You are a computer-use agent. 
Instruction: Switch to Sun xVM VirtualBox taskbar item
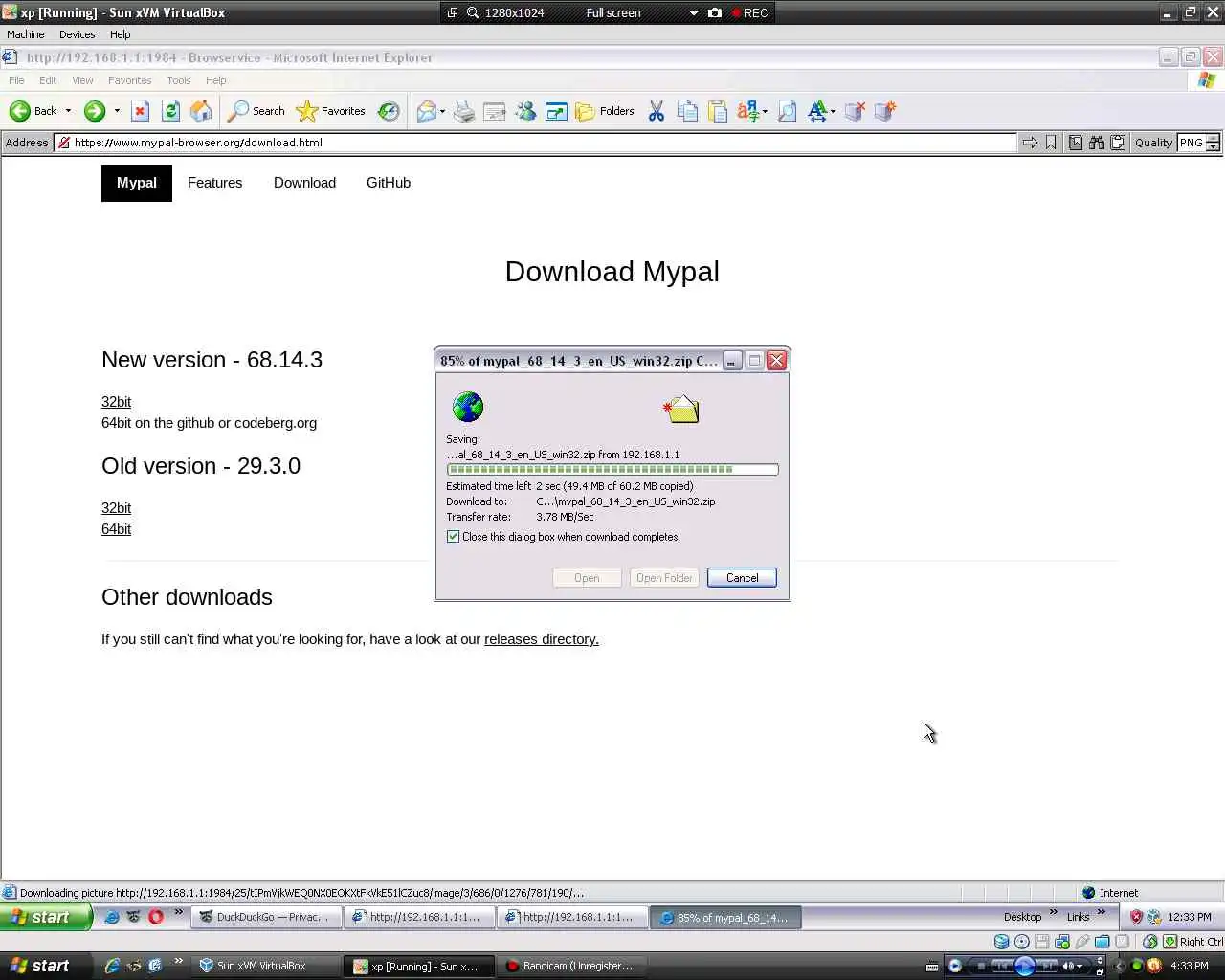coord(265,966)
